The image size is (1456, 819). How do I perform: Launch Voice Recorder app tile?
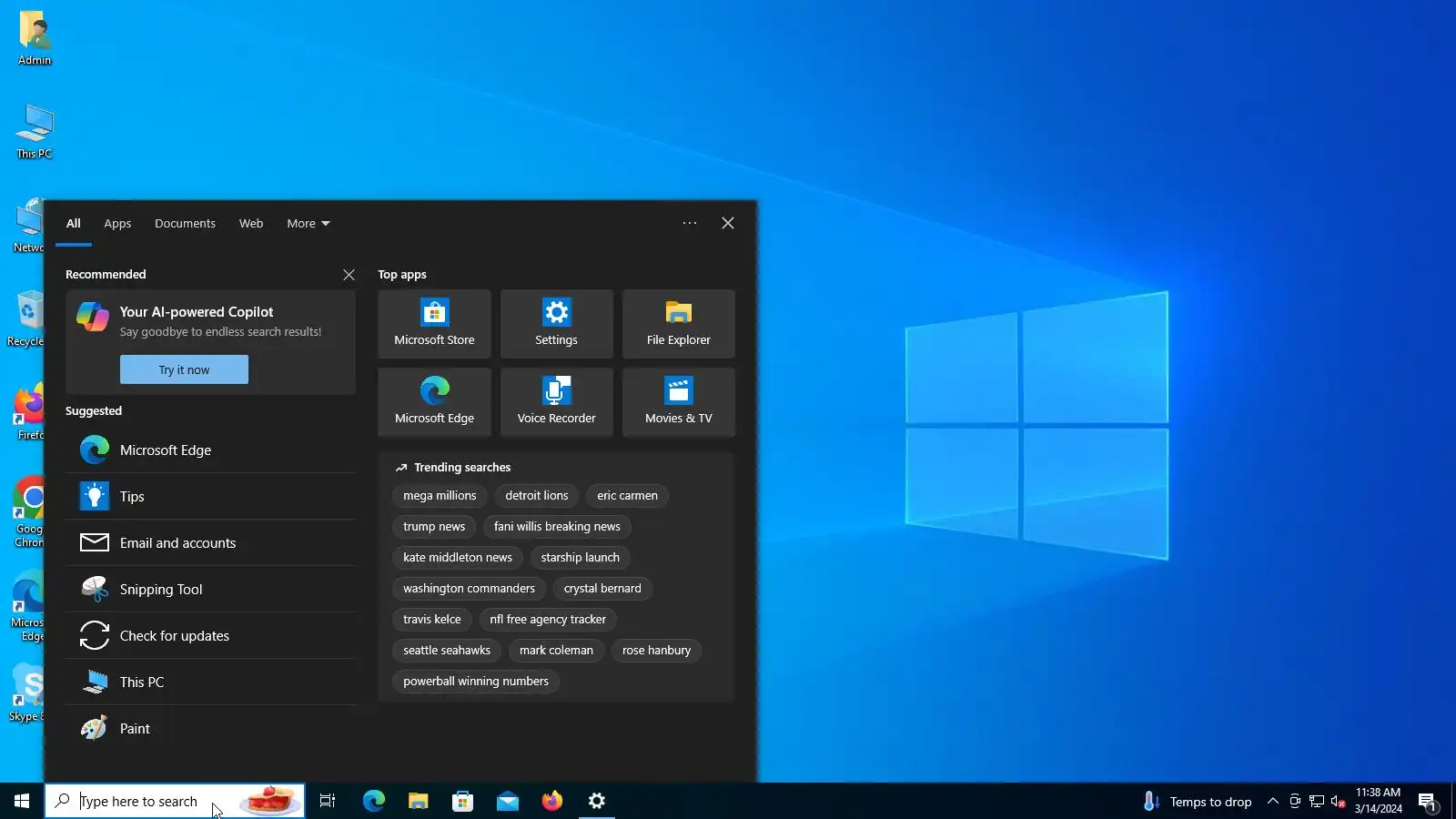pyautogui.click(x=556, y=402)
